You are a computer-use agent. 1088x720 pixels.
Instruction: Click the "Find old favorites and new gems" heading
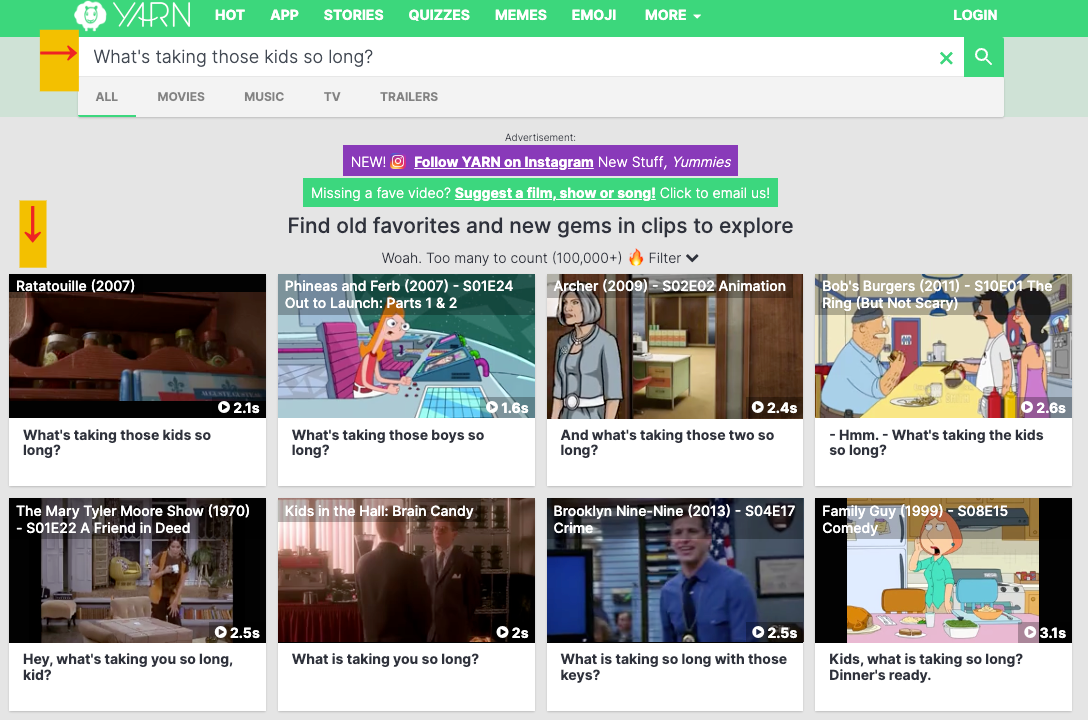point(541,225)
